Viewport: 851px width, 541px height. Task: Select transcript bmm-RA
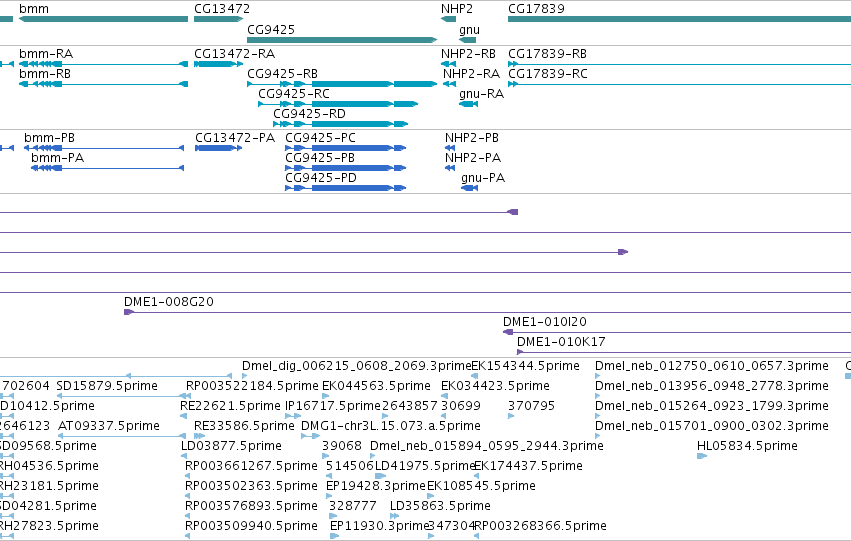point(46,54)
